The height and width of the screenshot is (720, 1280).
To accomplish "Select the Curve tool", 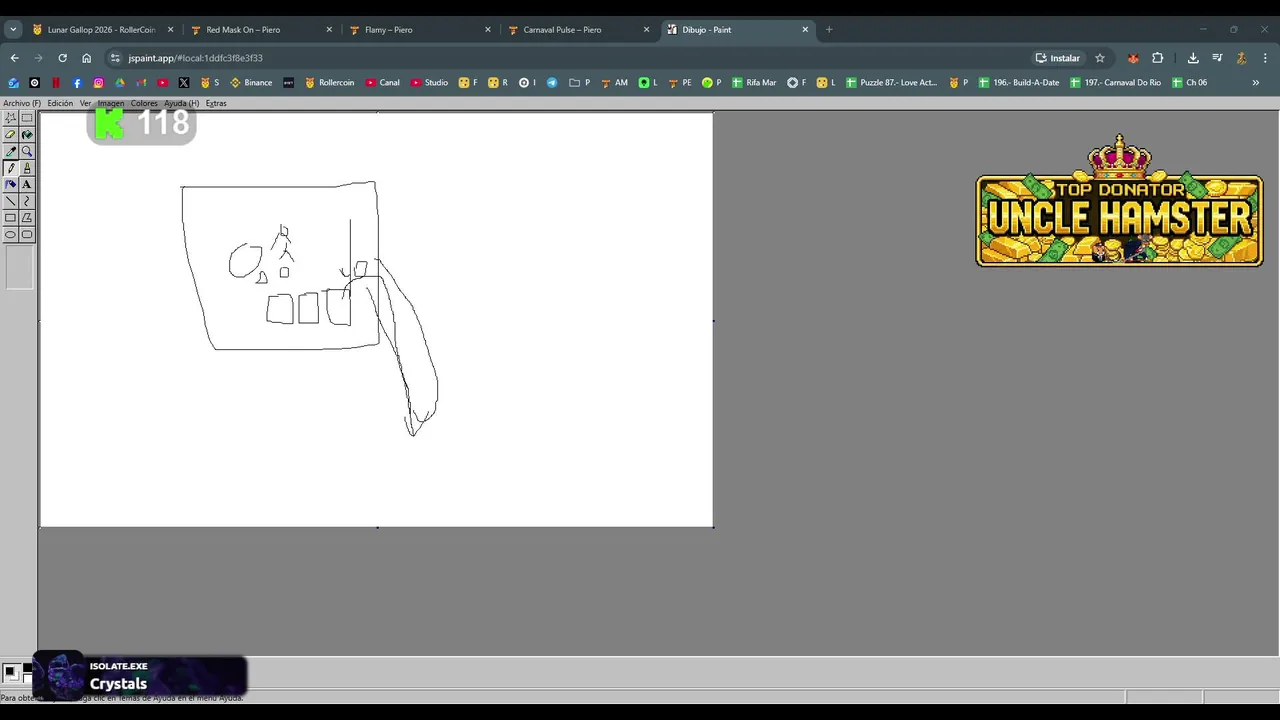I will pyautogui.click(x=27, y=201).
